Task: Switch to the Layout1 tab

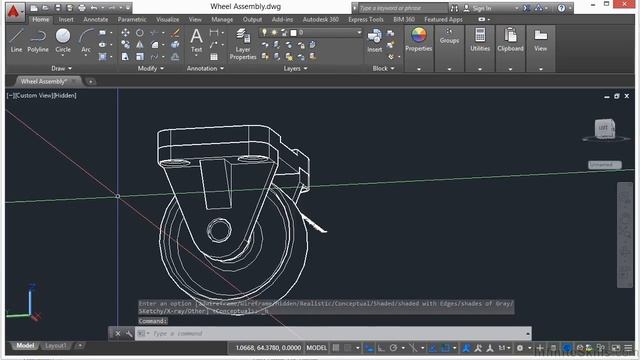Action: pos(55,346)
